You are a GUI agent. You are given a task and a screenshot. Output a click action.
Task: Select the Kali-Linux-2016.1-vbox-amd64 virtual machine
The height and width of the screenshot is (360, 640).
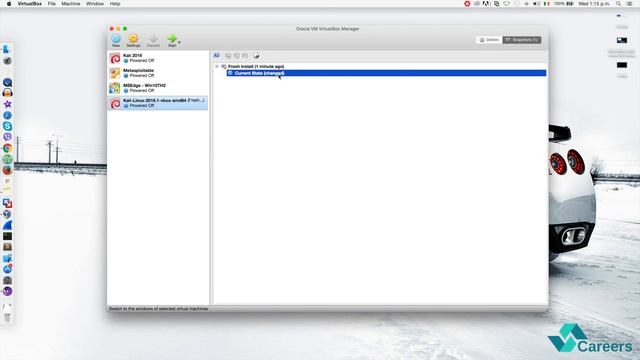[158, 103]
